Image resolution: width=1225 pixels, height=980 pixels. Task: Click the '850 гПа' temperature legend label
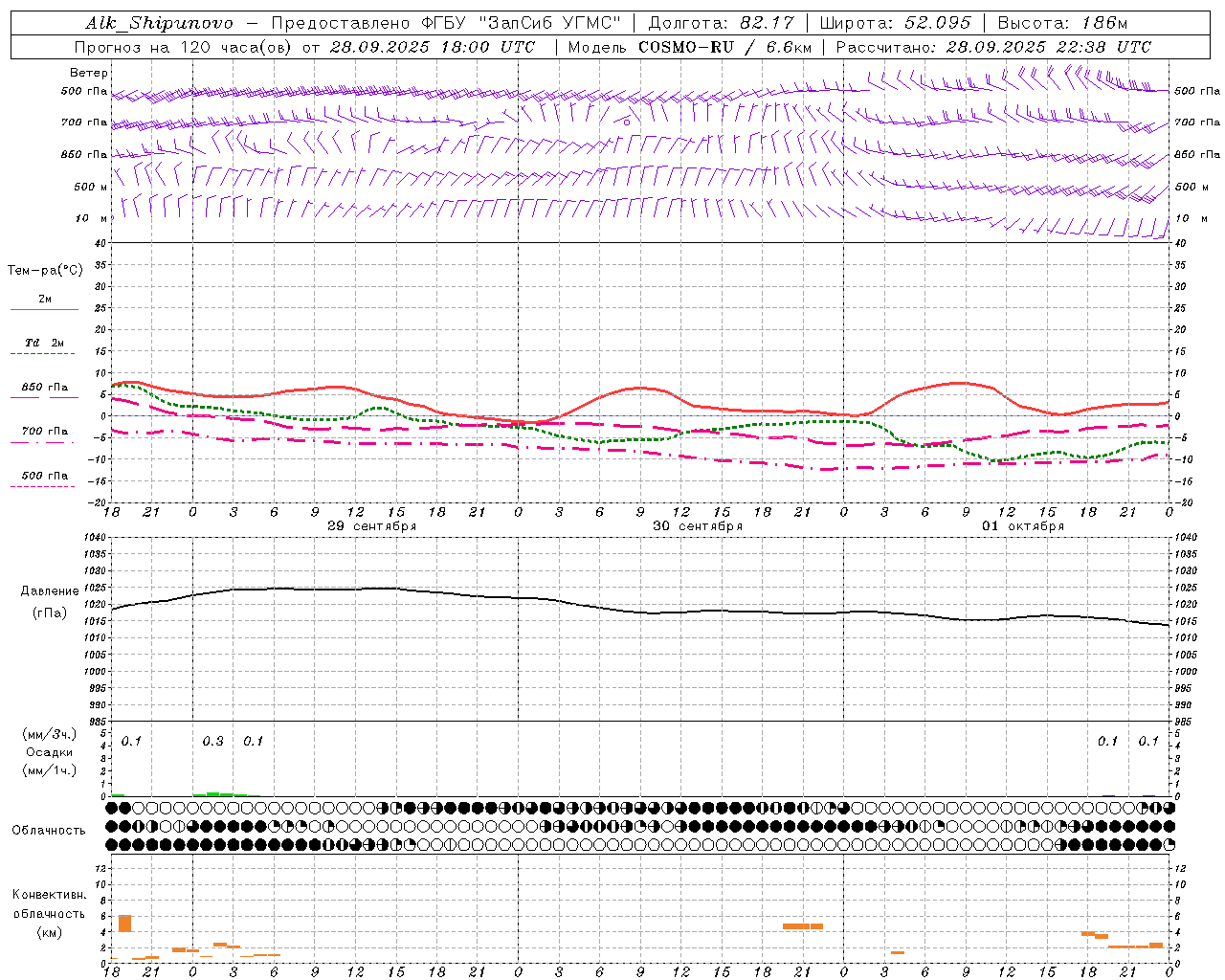(x=44, y=388)
